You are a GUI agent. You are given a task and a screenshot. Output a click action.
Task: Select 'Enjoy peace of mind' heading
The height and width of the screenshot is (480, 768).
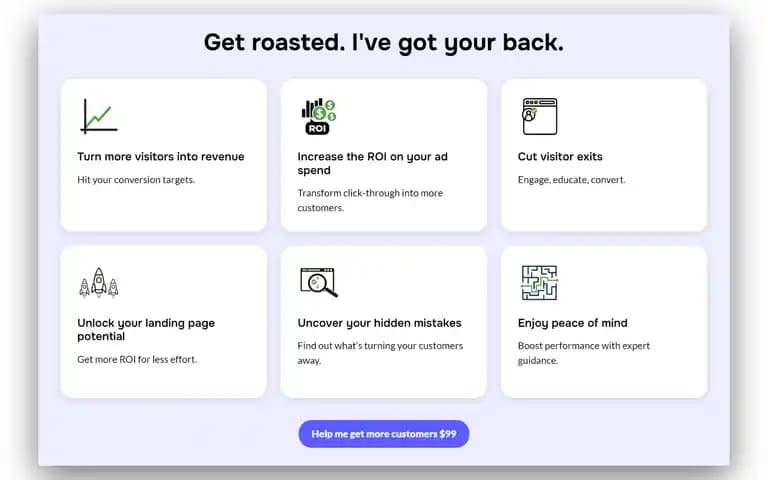tap(573, 323)
